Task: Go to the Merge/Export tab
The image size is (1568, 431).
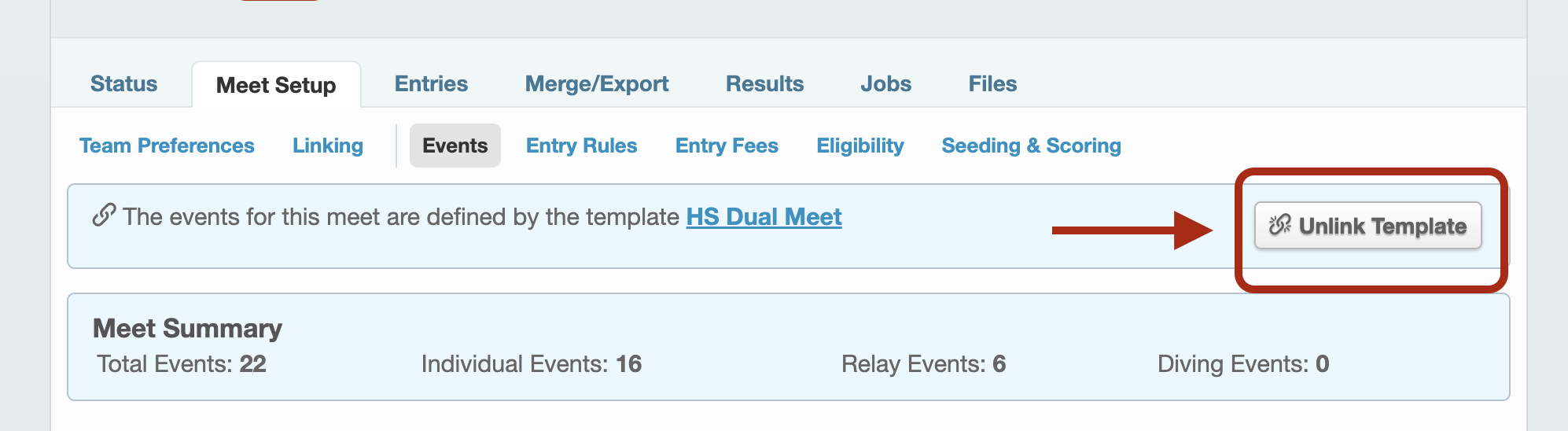Action: point(597,84)
